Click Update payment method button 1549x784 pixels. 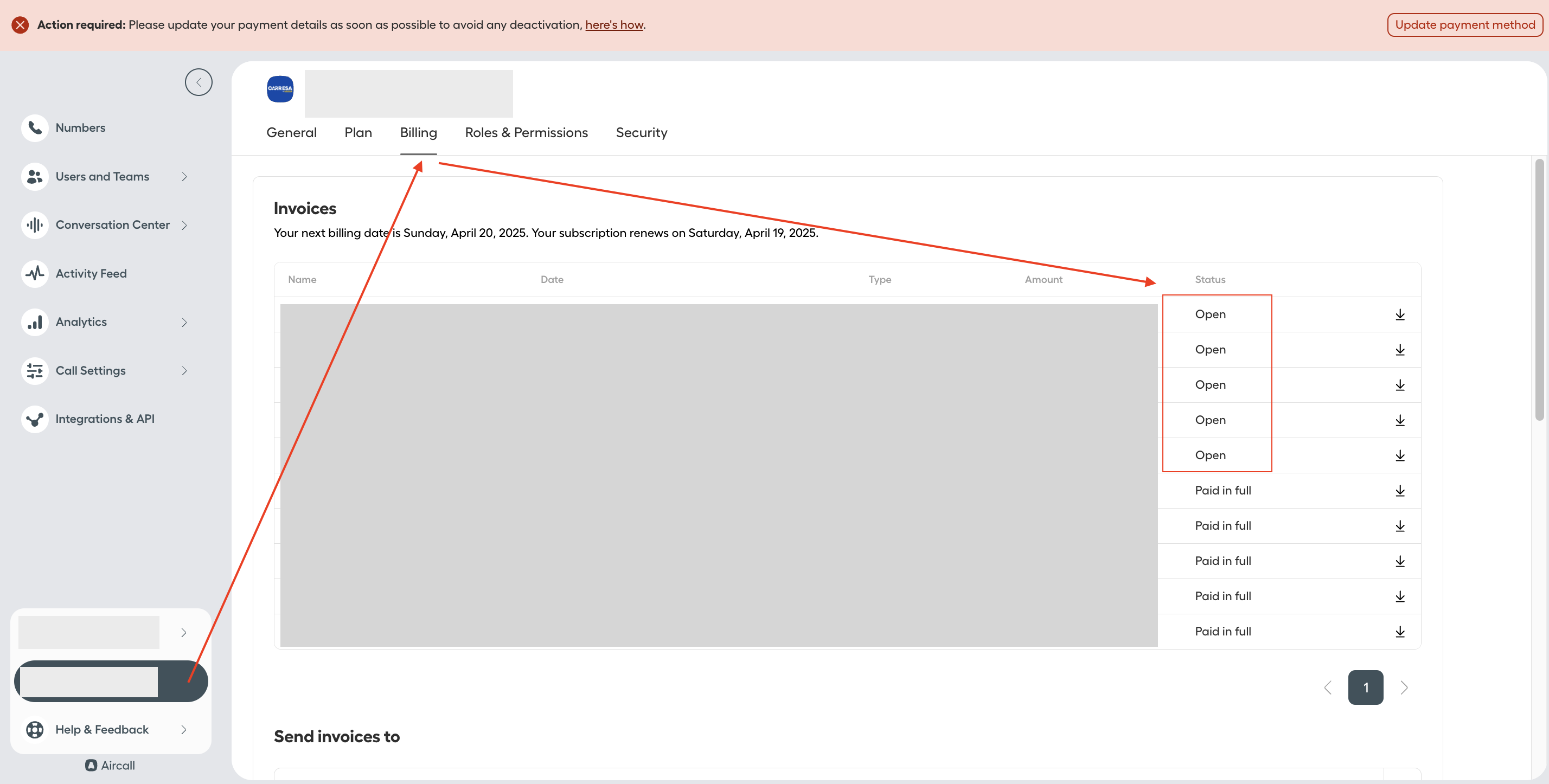click(x=1465, y=24)
